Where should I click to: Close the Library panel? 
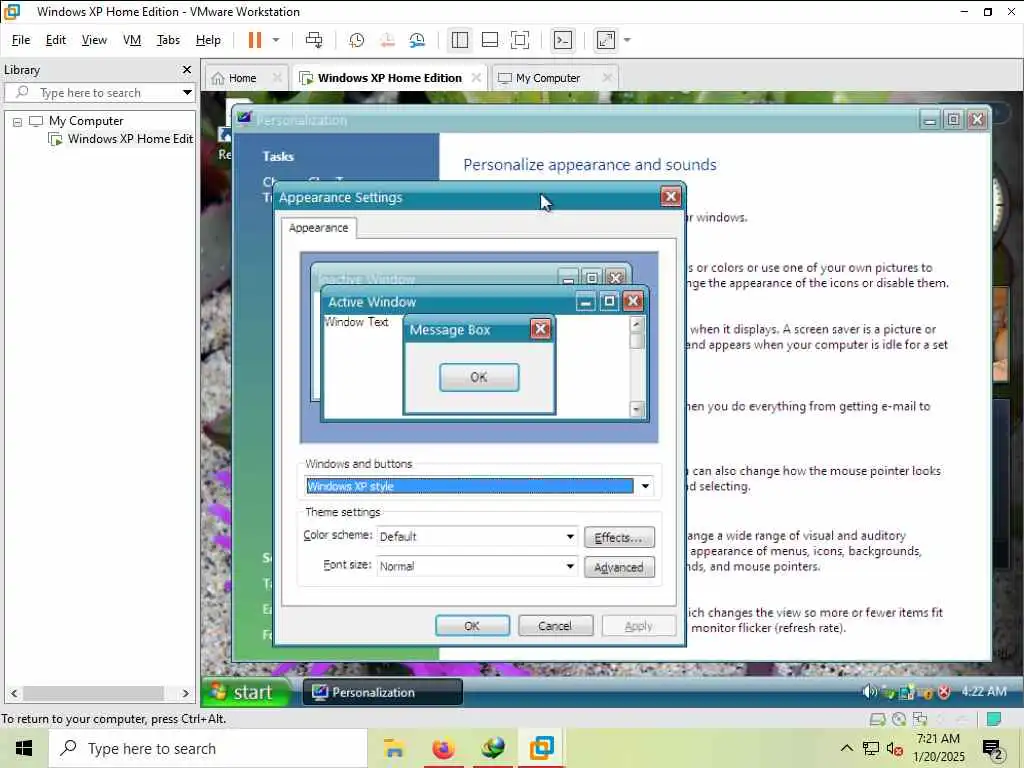pos(187,69)
